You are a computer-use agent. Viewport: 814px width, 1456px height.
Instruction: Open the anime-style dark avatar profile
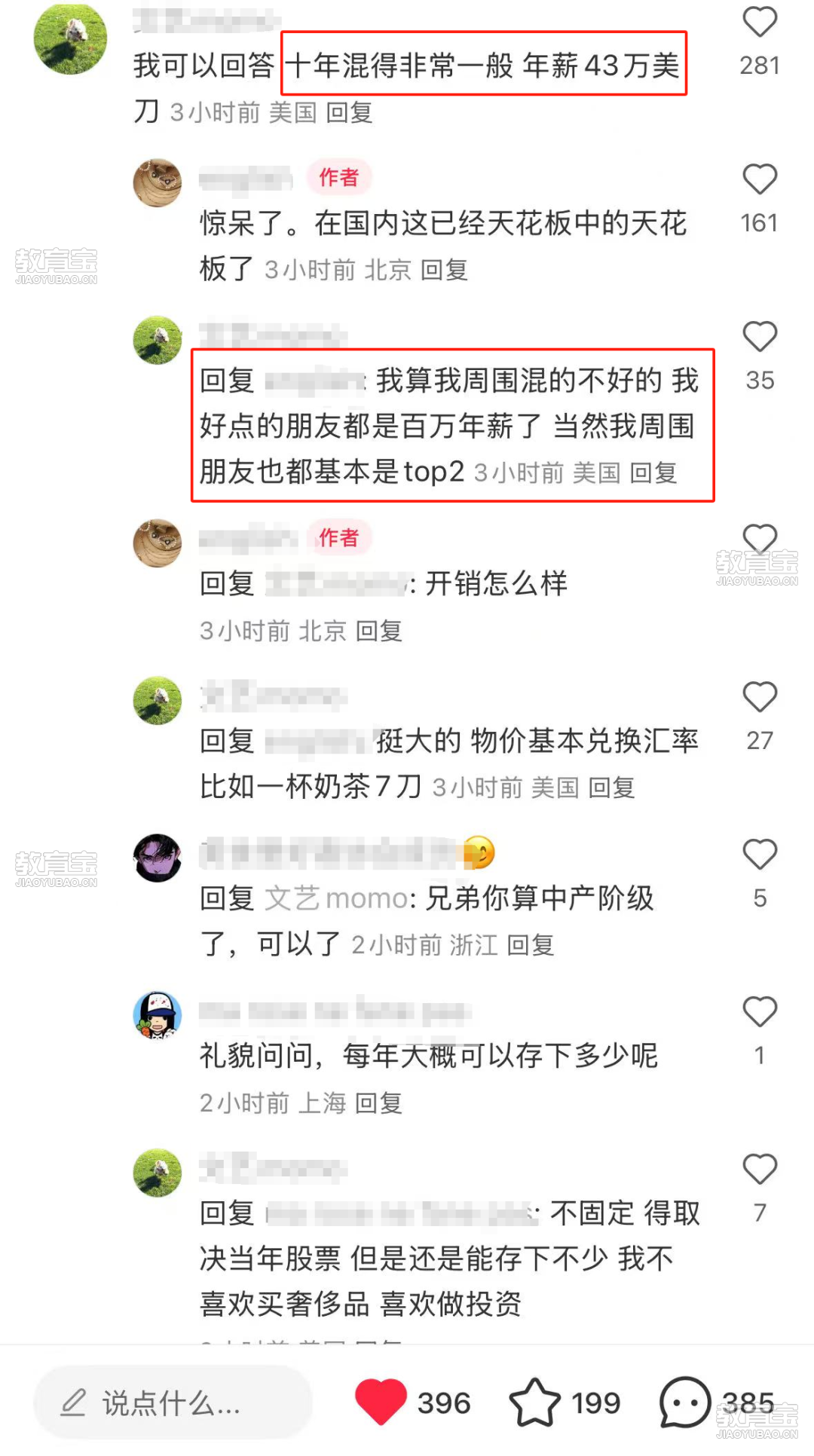click(x=158, y=858)
